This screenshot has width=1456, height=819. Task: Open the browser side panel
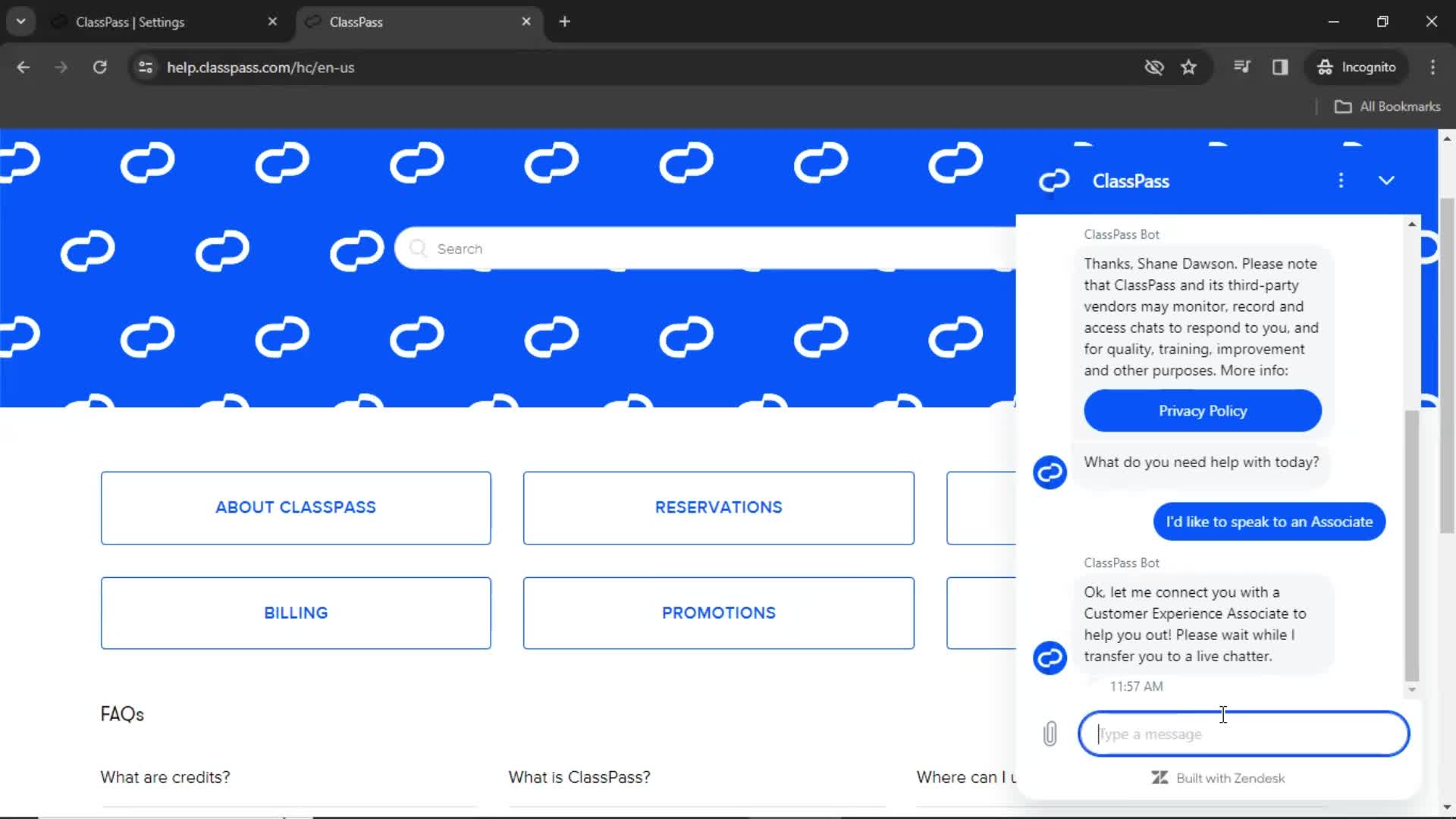[x=1280, y=67]
